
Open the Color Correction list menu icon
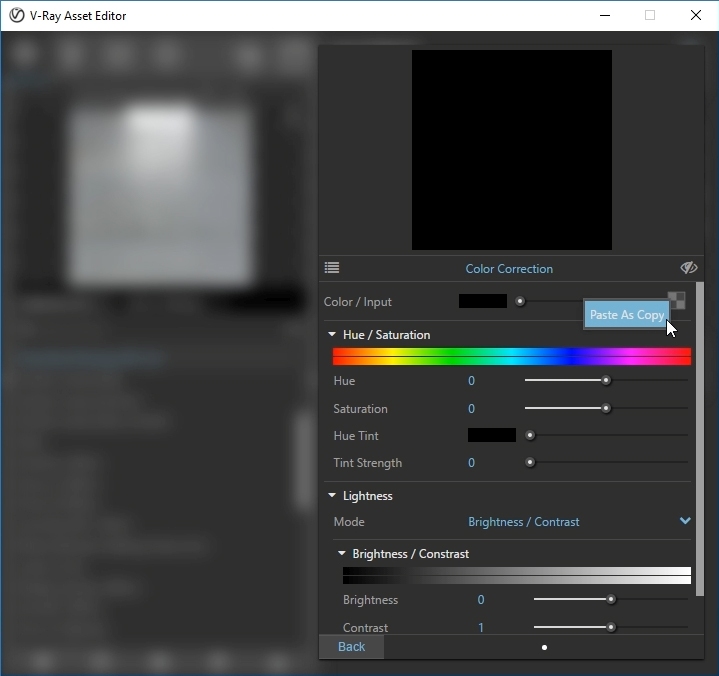(x=332, y=268)
